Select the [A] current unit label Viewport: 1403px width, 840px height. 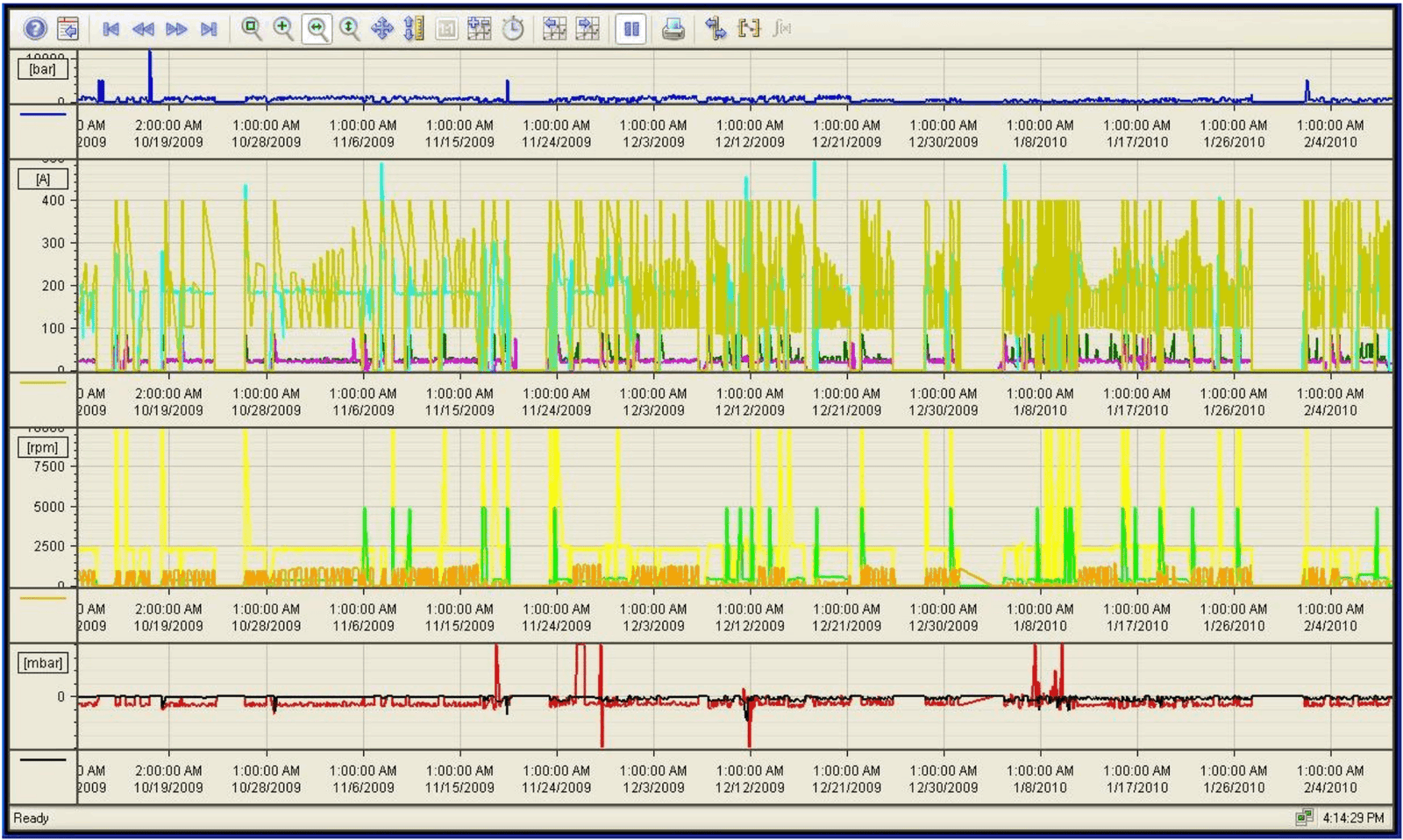(42, 179)
